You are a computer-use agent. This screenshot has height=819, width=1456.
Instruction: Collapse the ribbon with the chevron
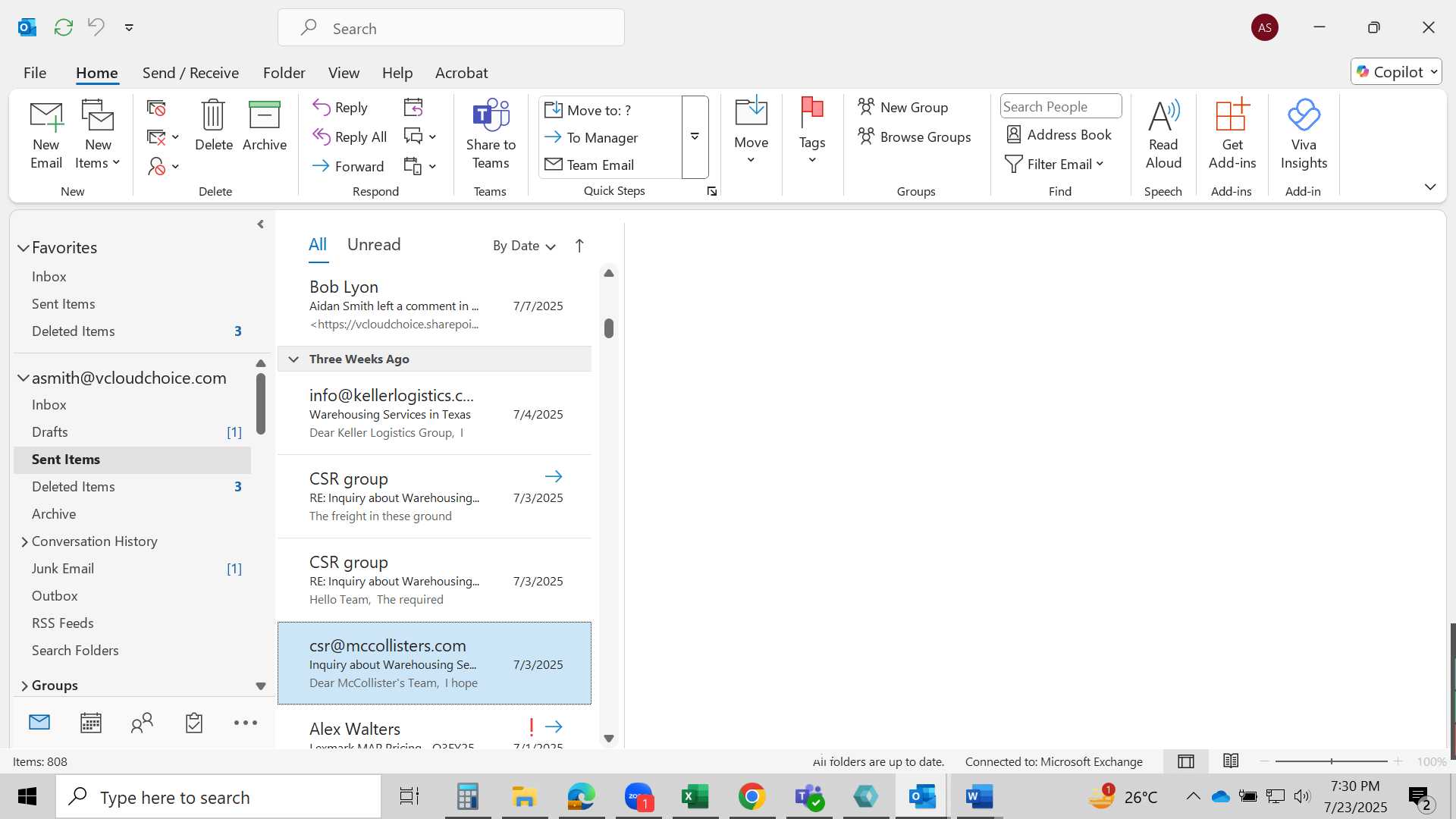1430,187
